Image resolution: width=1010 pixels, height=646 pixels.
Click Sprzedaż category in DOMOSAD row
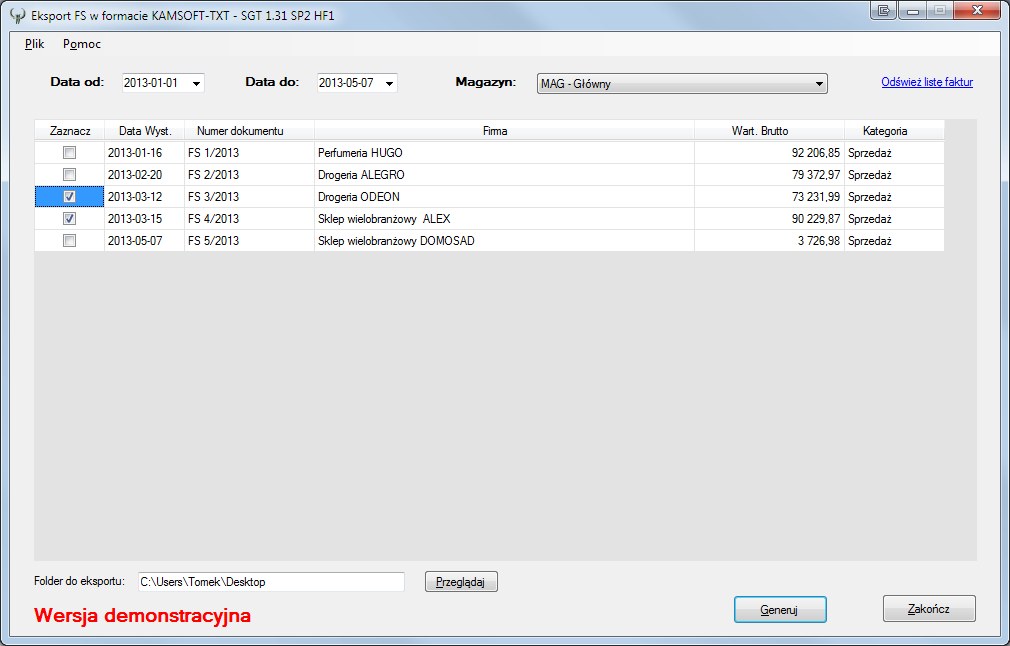point(894,240)
